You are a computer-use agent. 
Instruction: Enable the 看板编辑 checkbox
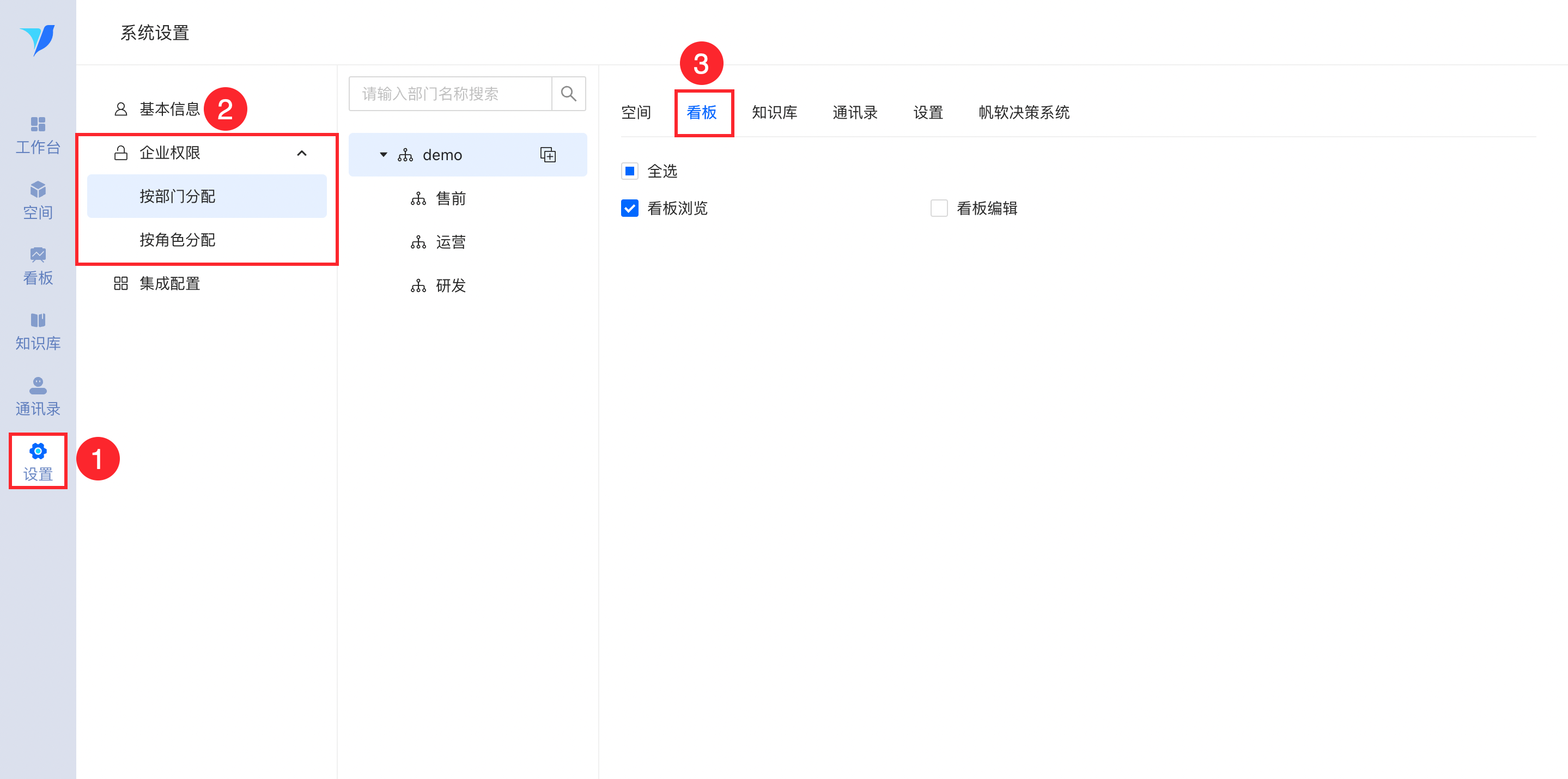pyautogui.click(x=939, y=208)
